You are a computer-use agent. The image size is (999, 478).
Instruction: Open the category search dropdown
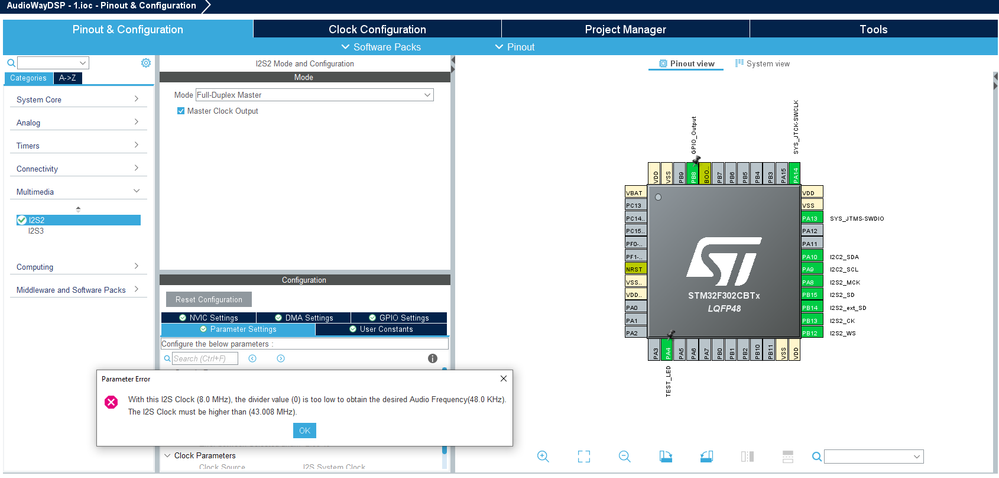click(54, 62)
